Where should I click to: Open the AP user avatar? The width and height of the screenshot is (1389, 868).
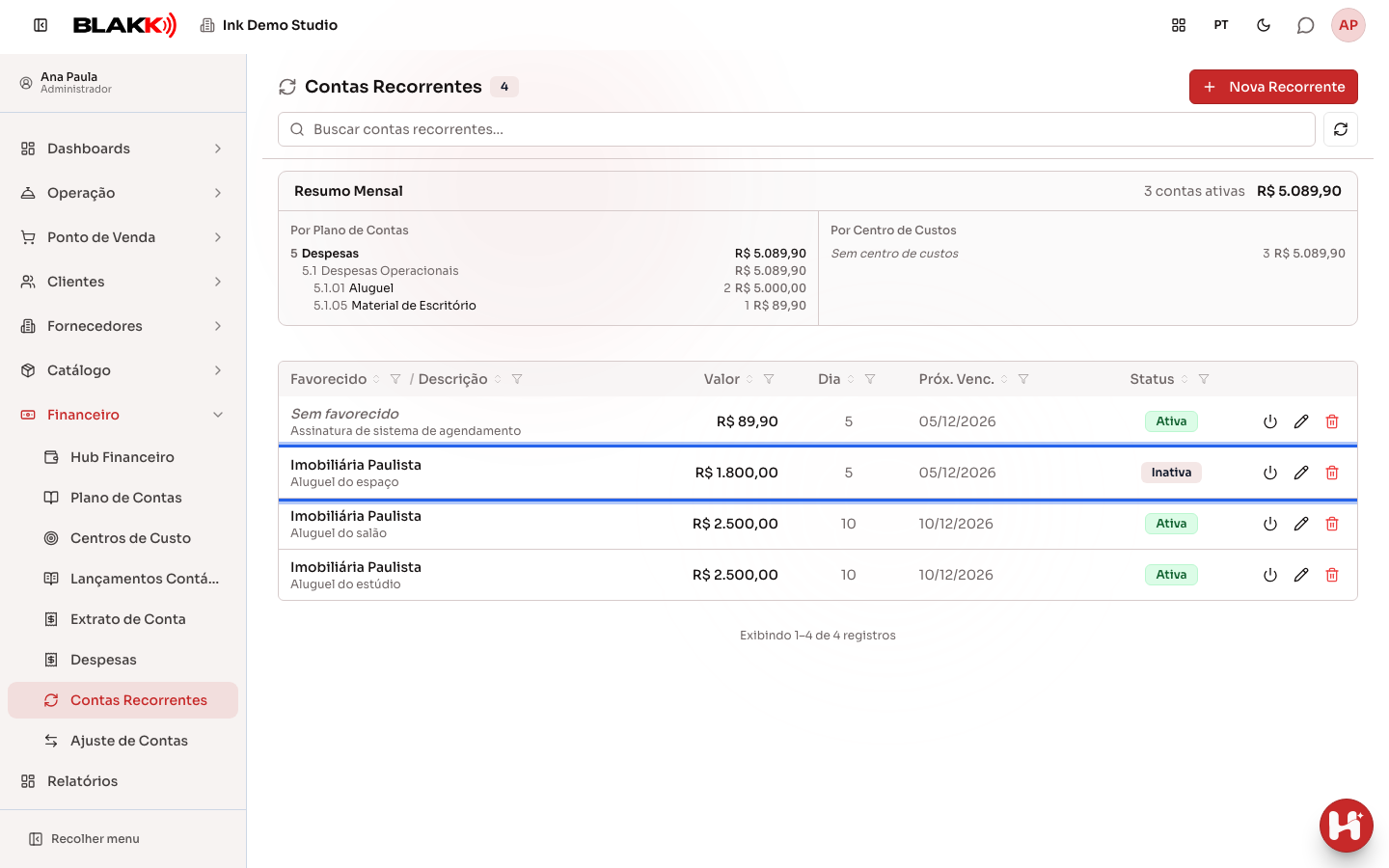(x=1348, y=25)
